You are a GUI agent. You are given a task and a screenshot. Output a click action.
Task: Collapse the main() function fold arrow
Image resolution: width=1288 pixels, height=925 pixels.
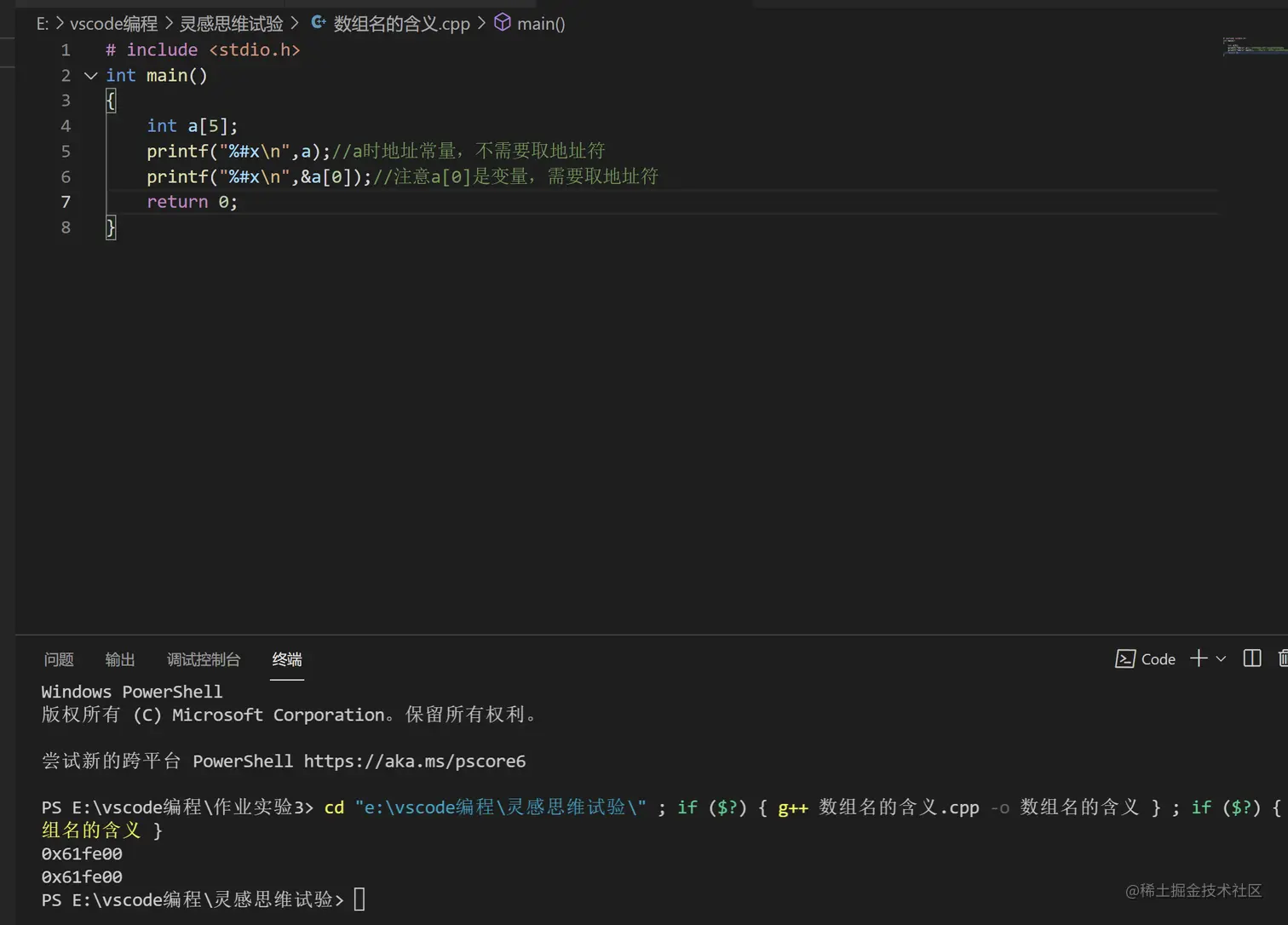click(90, 76)
